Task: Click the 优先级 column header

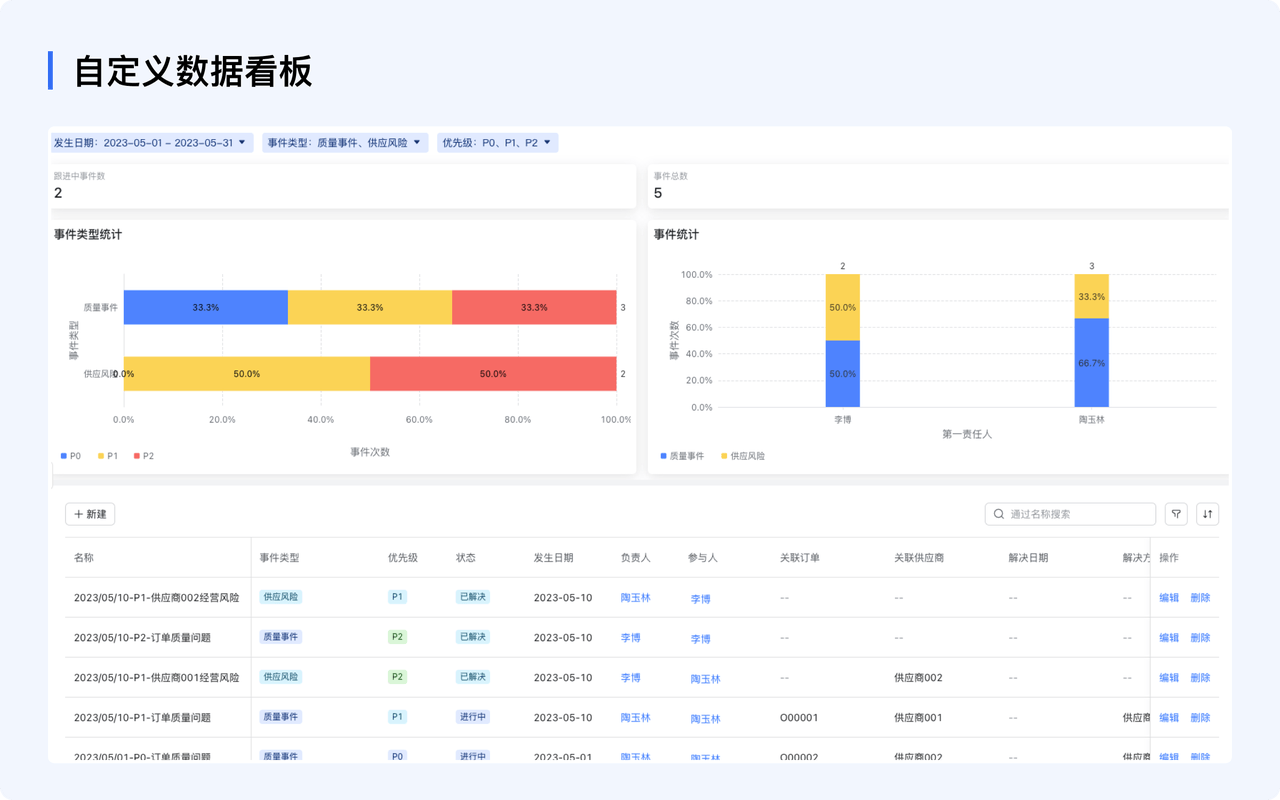Action: [403, 558]
